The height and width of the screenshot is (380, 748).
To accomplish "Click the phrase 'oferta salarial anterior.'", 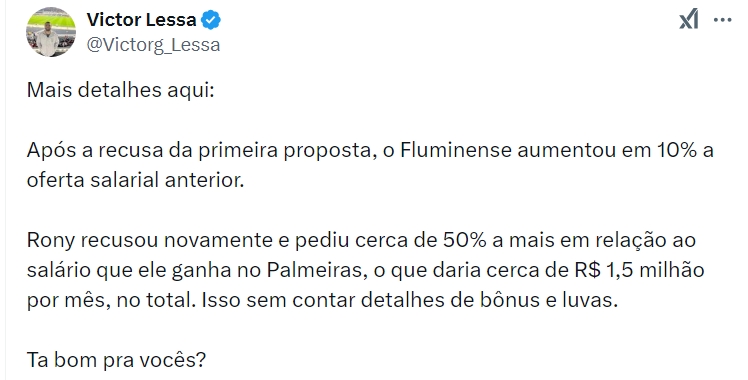I will [x=135, y=180].
